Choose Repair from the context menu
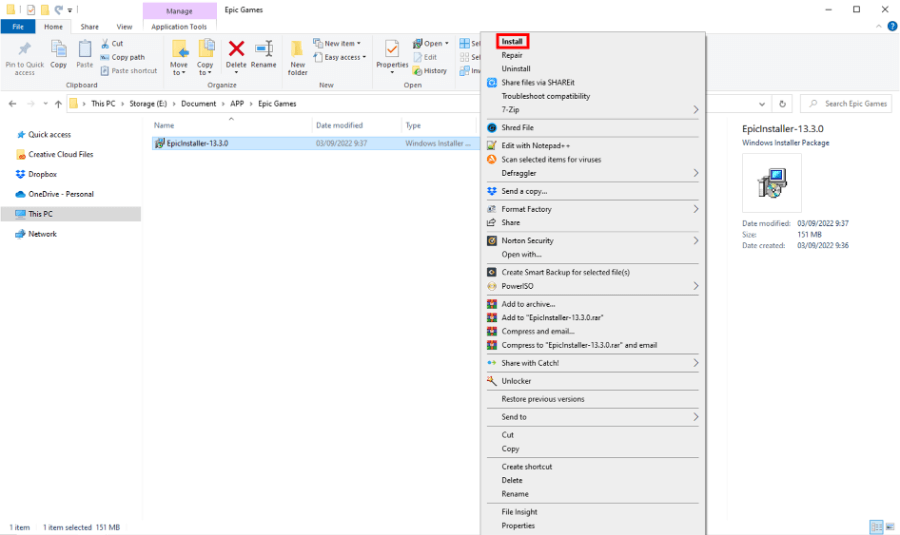900x535 pixels. coord(512,55)
